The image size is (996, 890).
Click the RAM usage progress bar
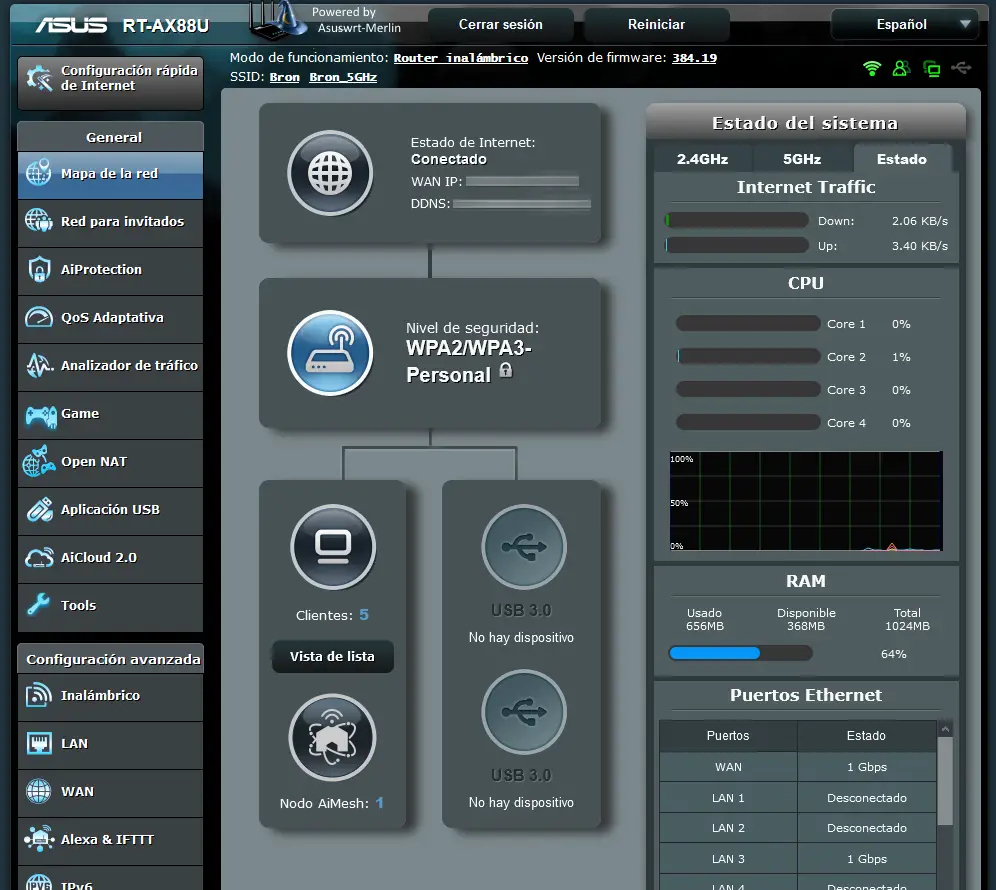pyautogui.click(x=741, y=653)
